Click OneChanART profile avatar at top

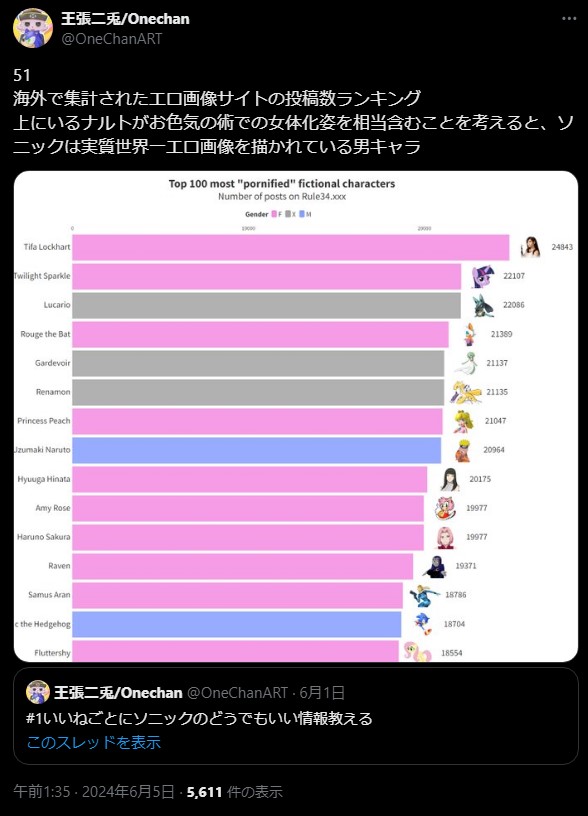[x=33, y=28]
